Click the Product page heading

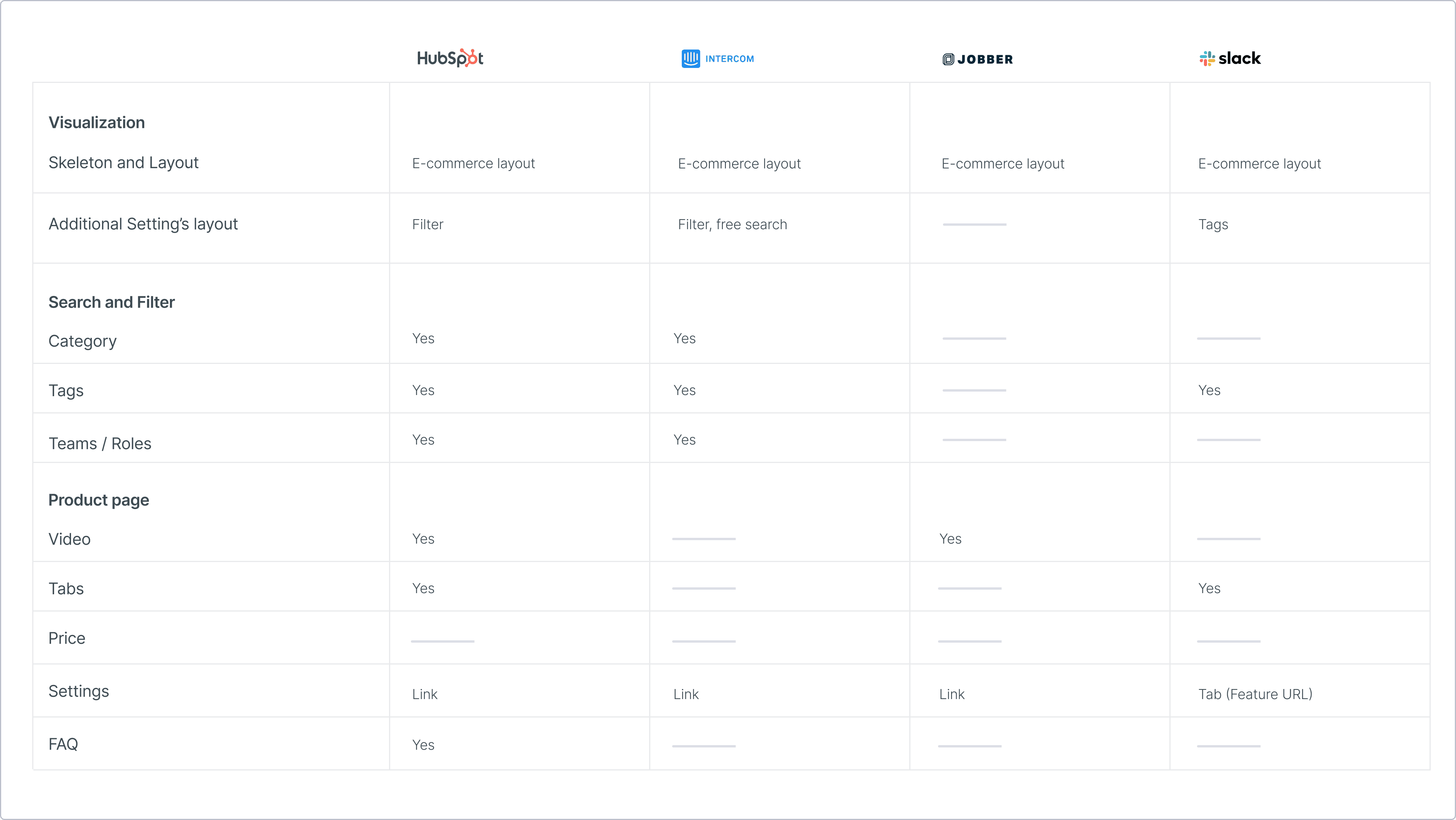point(98,500)
